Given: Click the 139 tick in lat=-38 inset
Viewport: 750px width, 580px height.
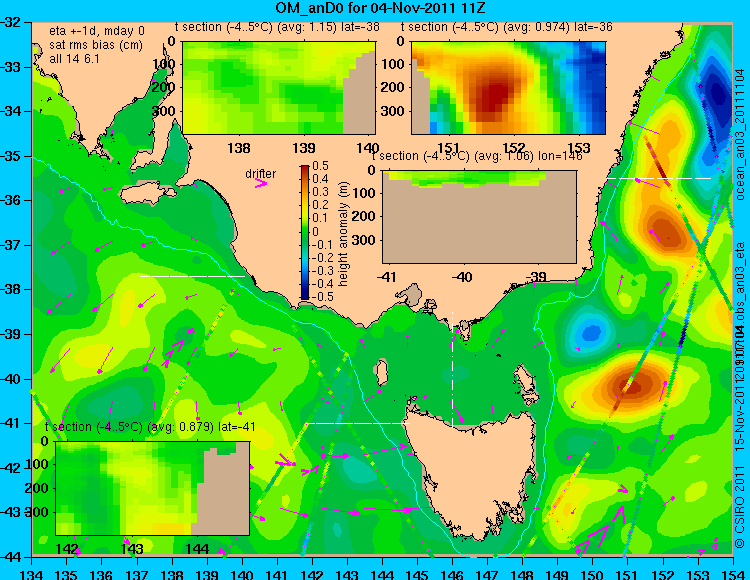Looking at the screenshot, I should [x=304, y=148].
